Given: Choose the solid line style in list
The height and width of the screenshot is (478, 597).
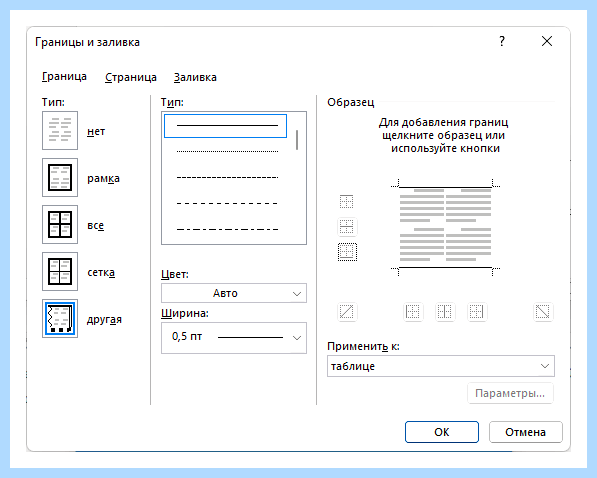Looking at the screenshot, I should [x=225, y=126].
